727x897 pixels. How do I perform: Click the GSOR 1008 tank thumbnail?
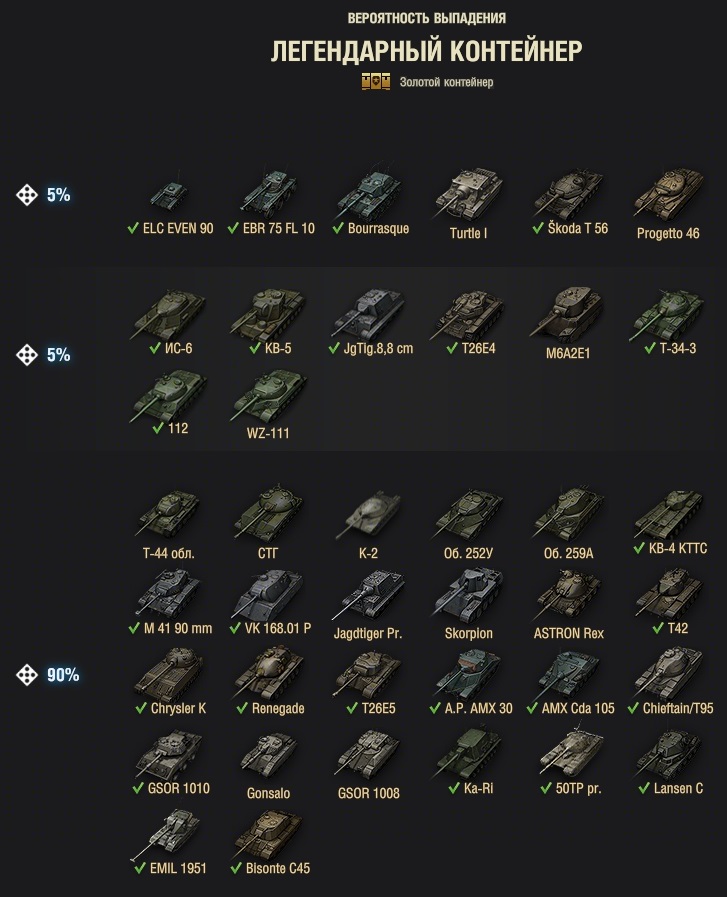click(368, 755)
